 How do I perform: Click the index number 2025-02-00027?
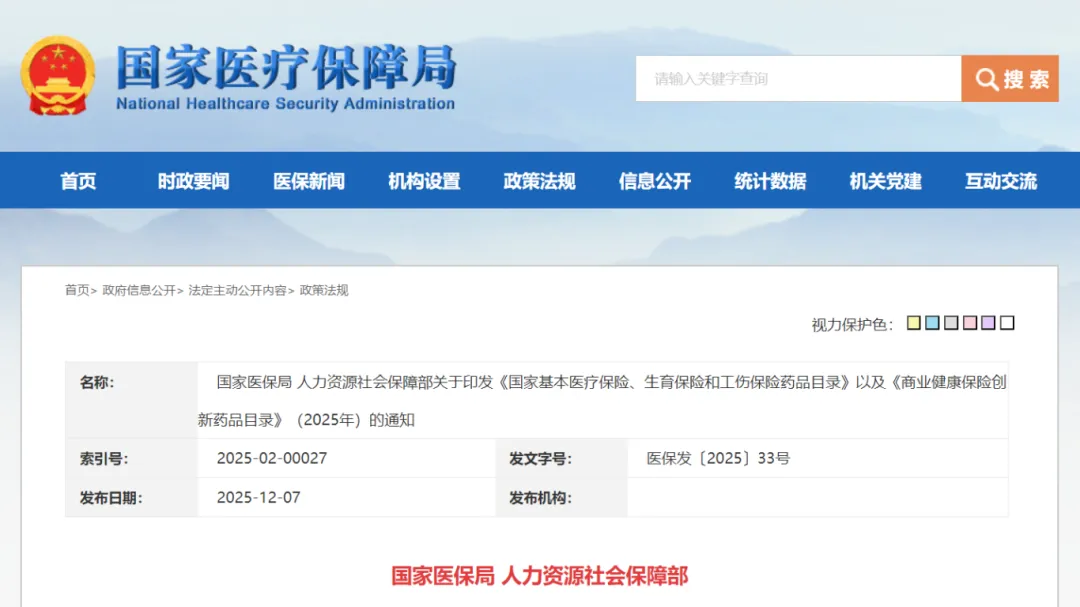271,458
